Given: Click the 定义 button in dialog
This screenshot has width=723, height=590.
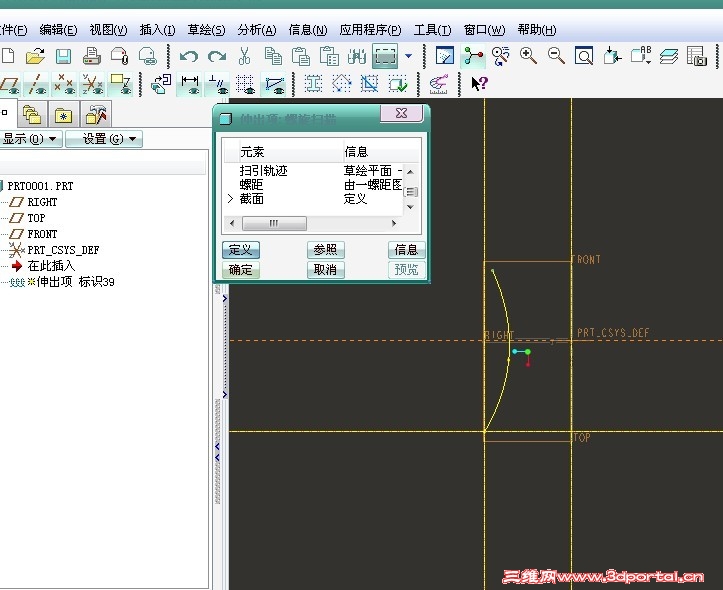Looking at the screenshot, I should [240, 250].
